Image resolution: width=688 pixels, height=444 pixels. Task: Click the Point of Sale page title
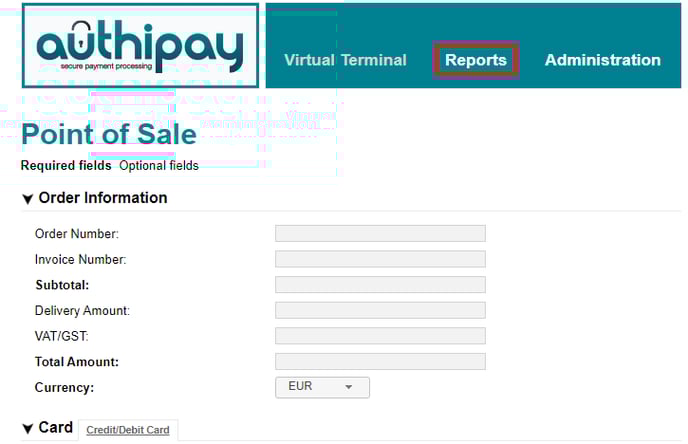click(x=109, y=134)
